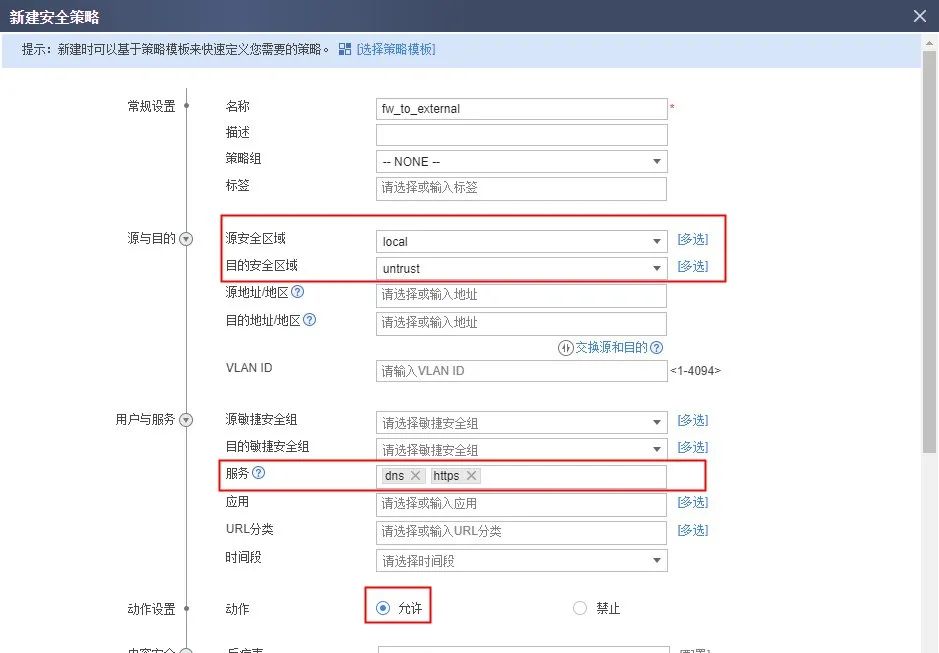The height and width of the screenshot is (653, 939).
Task: Click inside the 服务 tags field
Action: (522, 477)
